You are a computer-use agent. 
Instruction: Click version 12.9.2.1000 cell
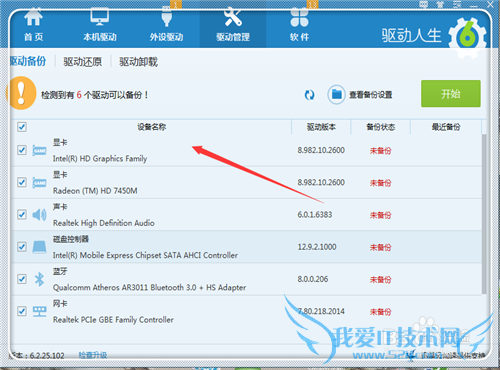pyautogui.click(x=317, y=247)
